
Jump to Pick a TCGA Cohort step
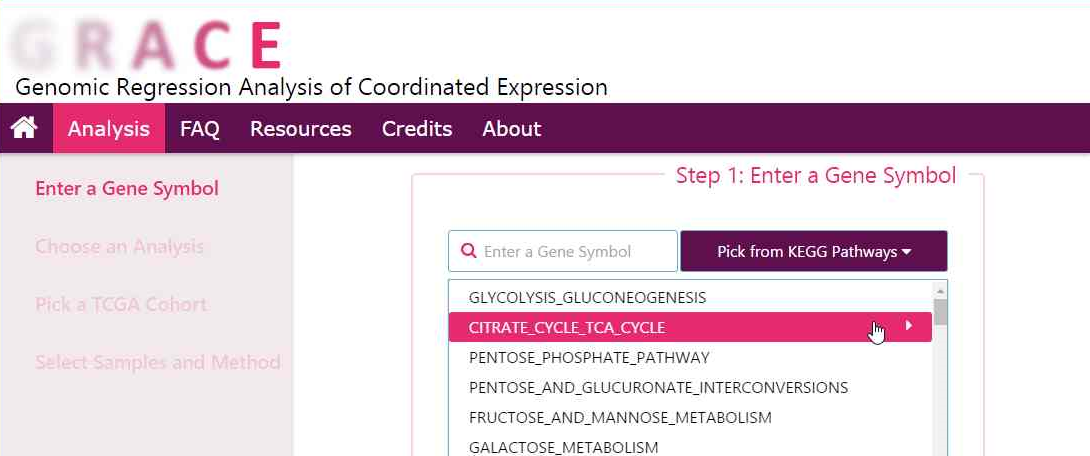coord(121,305)
